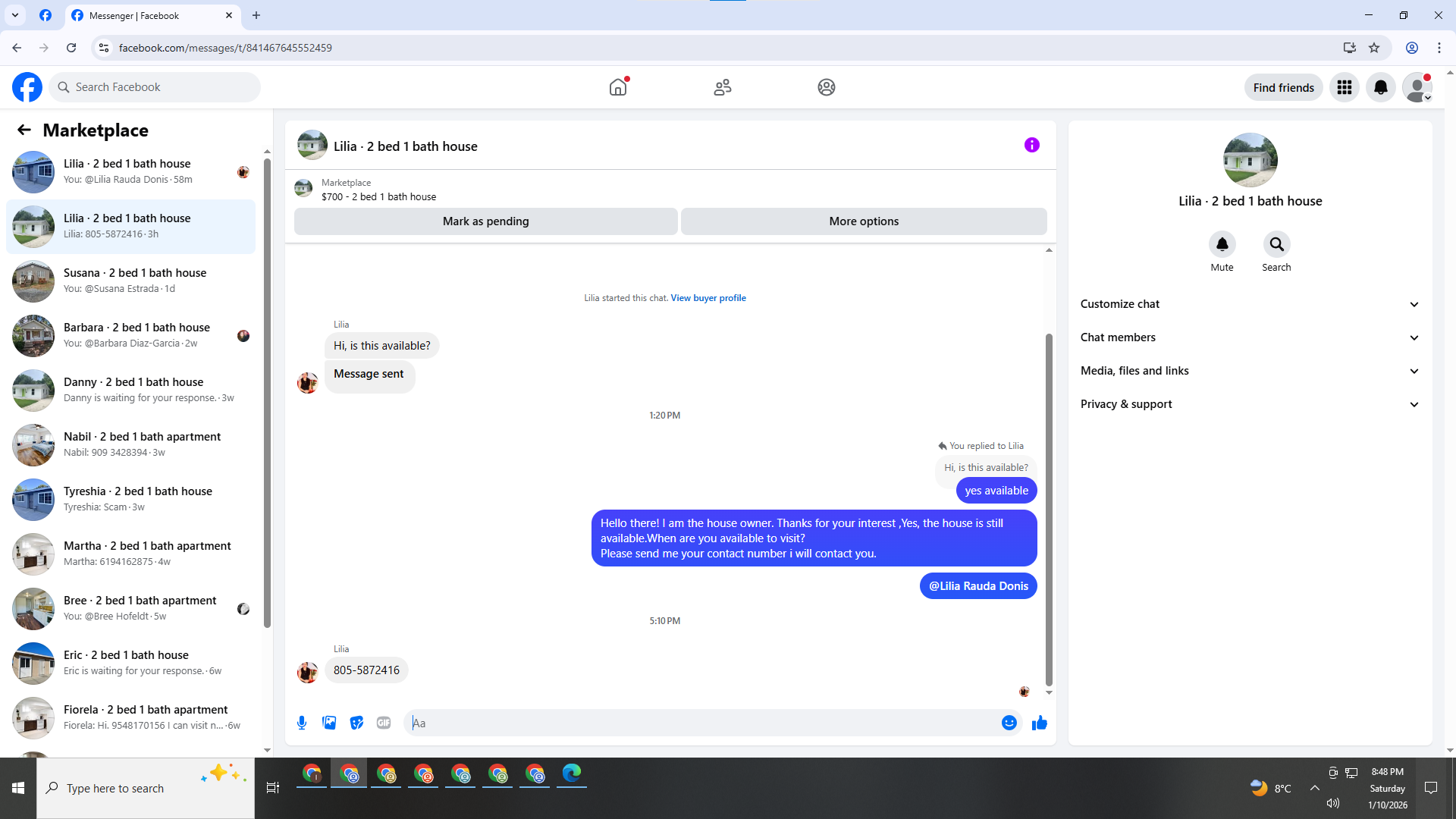Open the Facebook menu grid icon
This screenshot has width=1456, height=819.
(x=1344, y=87)
